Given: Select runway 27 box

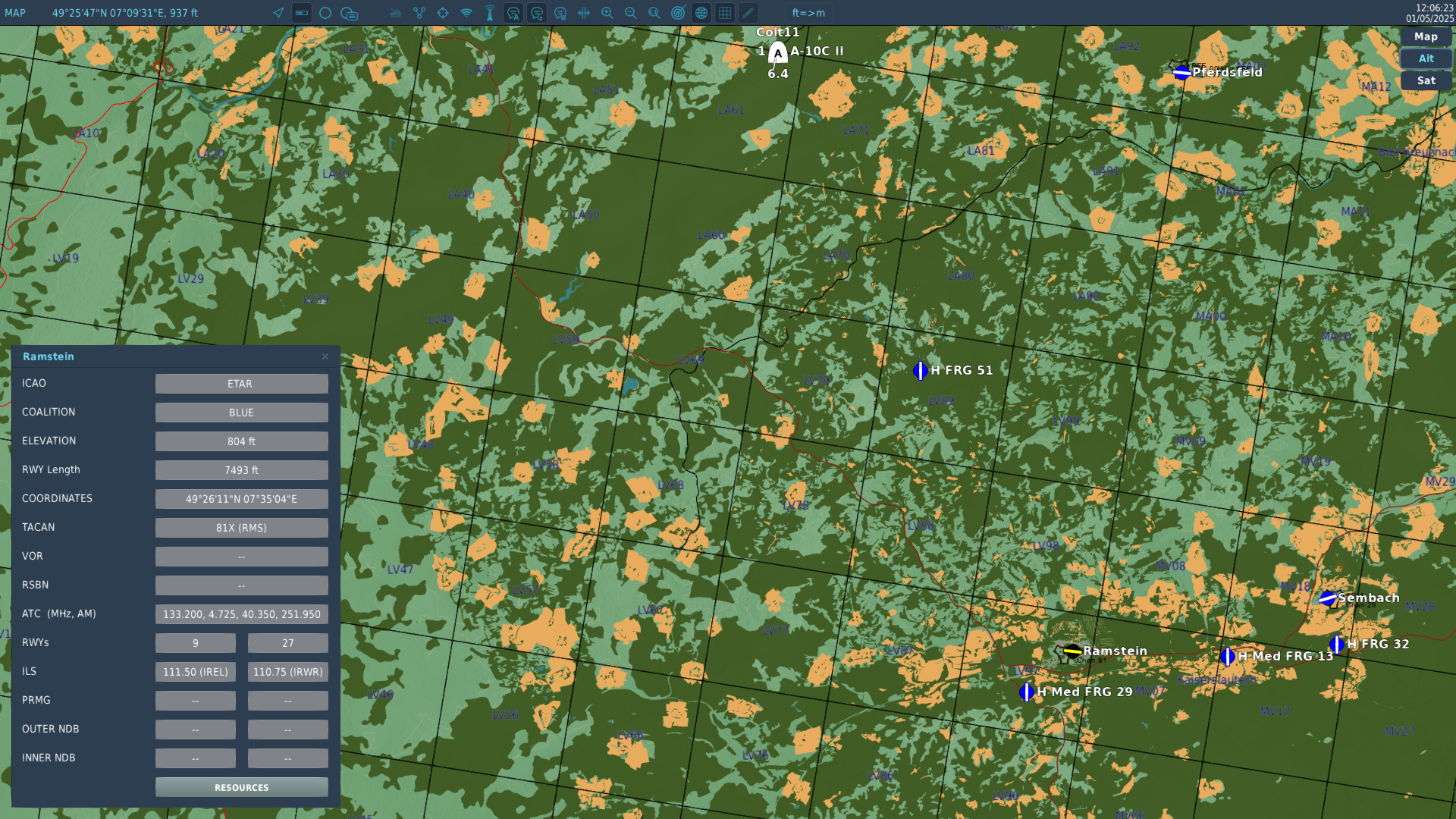Looking at the screenshot, I should click(288, 643).
